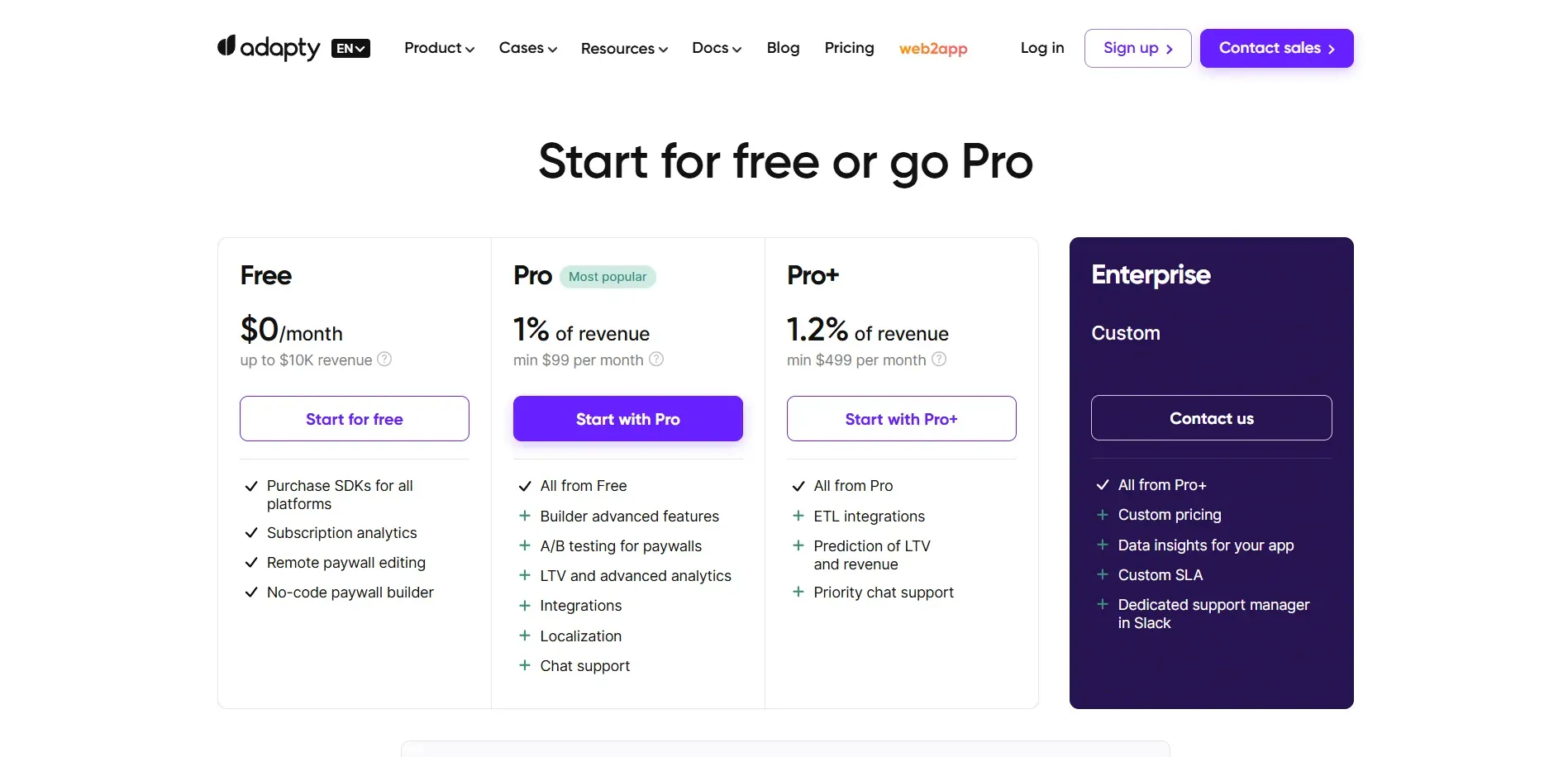Click the Start with Pro button
1568x757 pixels.
point(627,418)
